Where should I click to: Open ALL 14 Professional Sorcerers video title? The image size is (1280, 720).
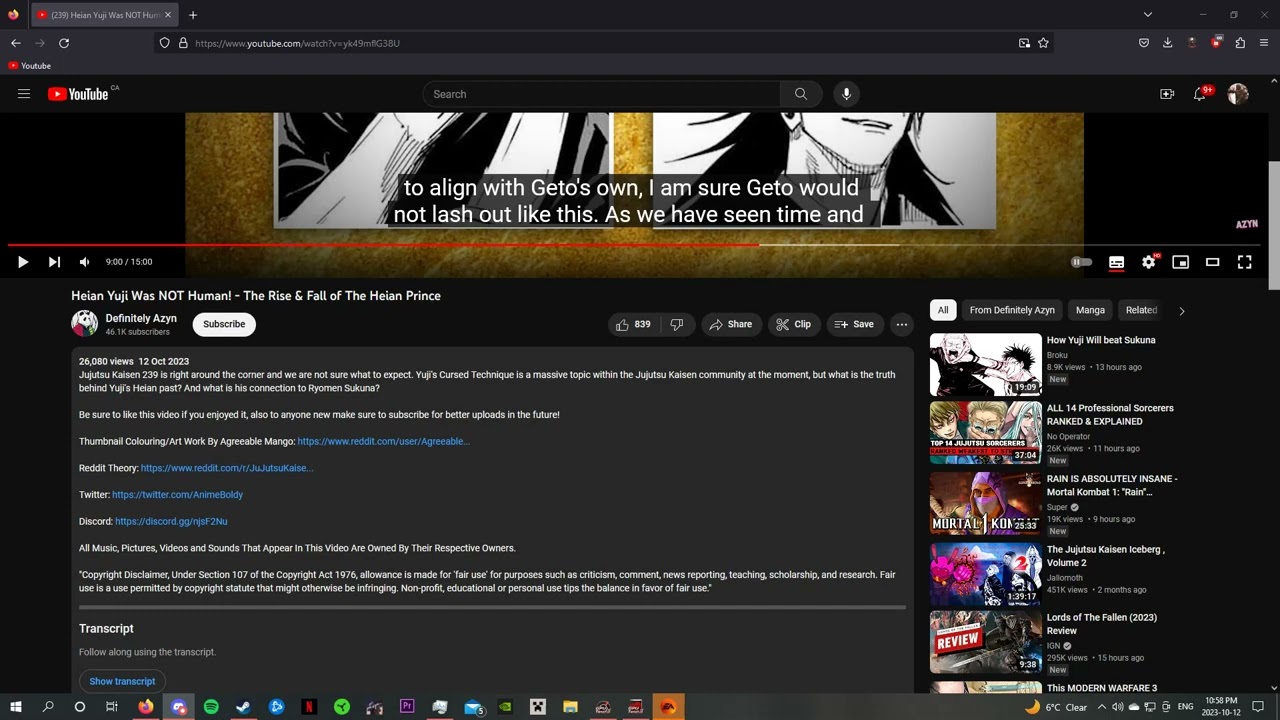(x=1110, y=415)
